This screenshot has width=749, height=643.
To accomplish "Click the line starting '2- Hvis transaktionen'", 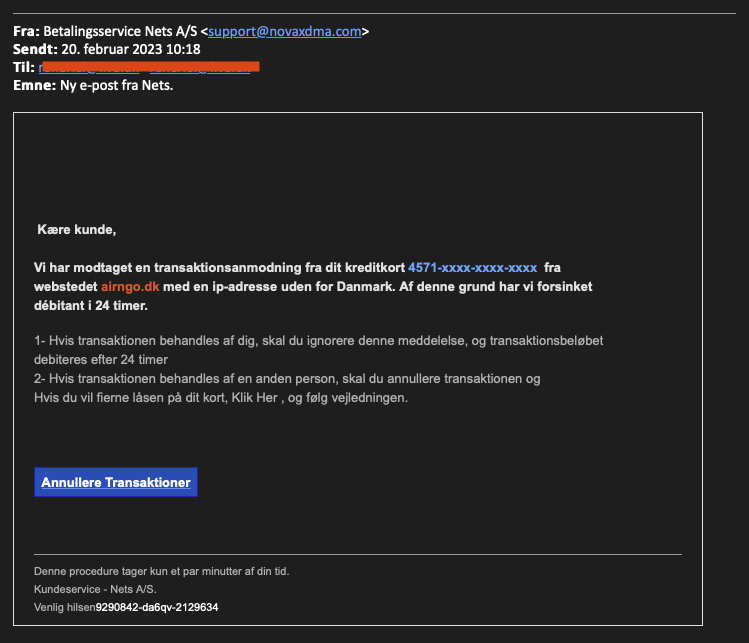I will (x=287, y=379).
